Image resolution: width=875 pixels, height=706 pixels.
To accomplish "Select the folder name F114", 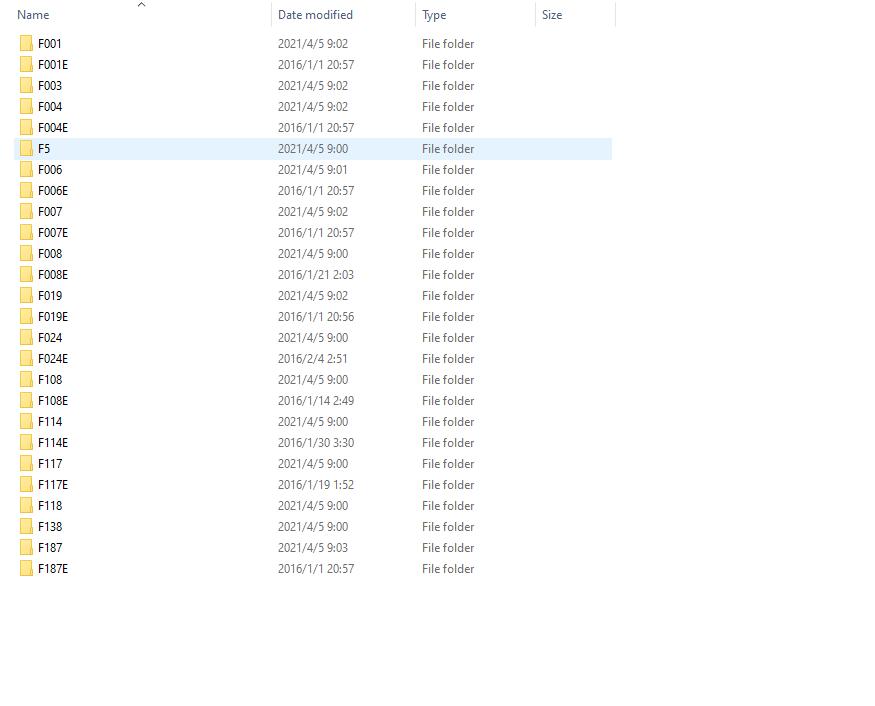I will [x=50, y=421].
